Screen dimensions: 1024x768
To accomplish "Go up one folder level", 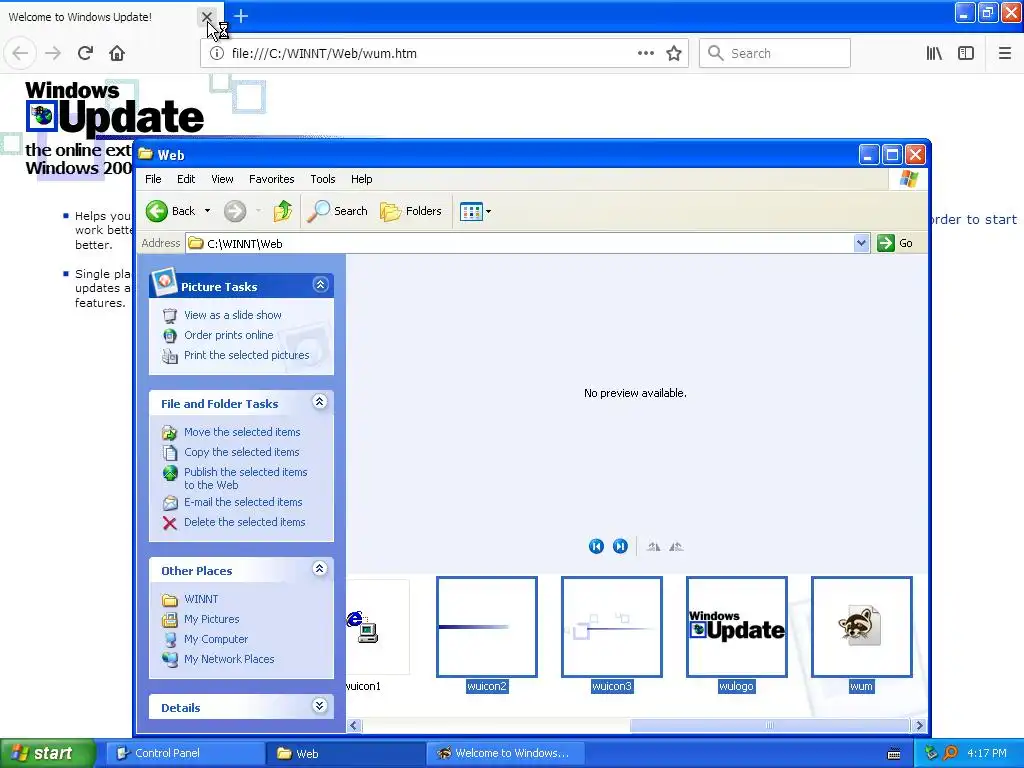I will pos(283,211).
